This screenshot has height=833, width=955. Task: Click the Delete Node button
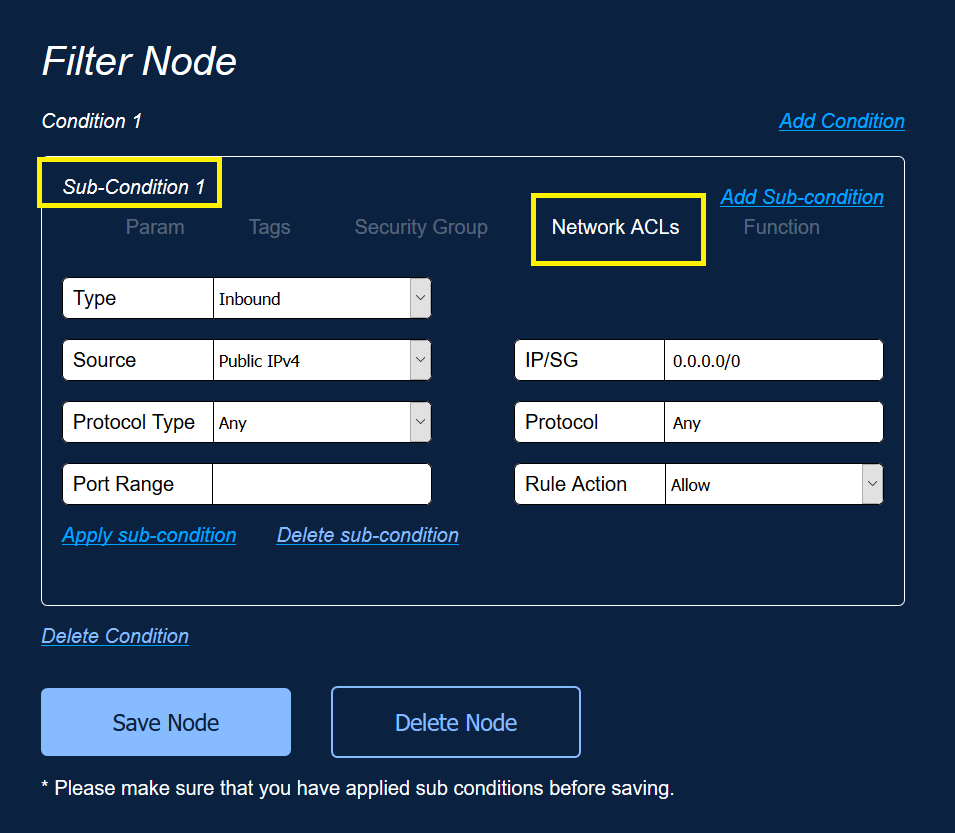[456, 722]
